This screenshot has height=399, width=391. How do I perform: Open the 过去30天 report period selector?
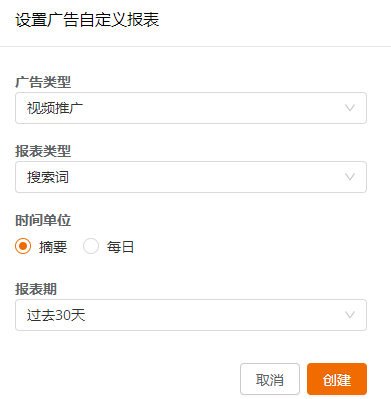pyautogui.click(x=191, y=315)
